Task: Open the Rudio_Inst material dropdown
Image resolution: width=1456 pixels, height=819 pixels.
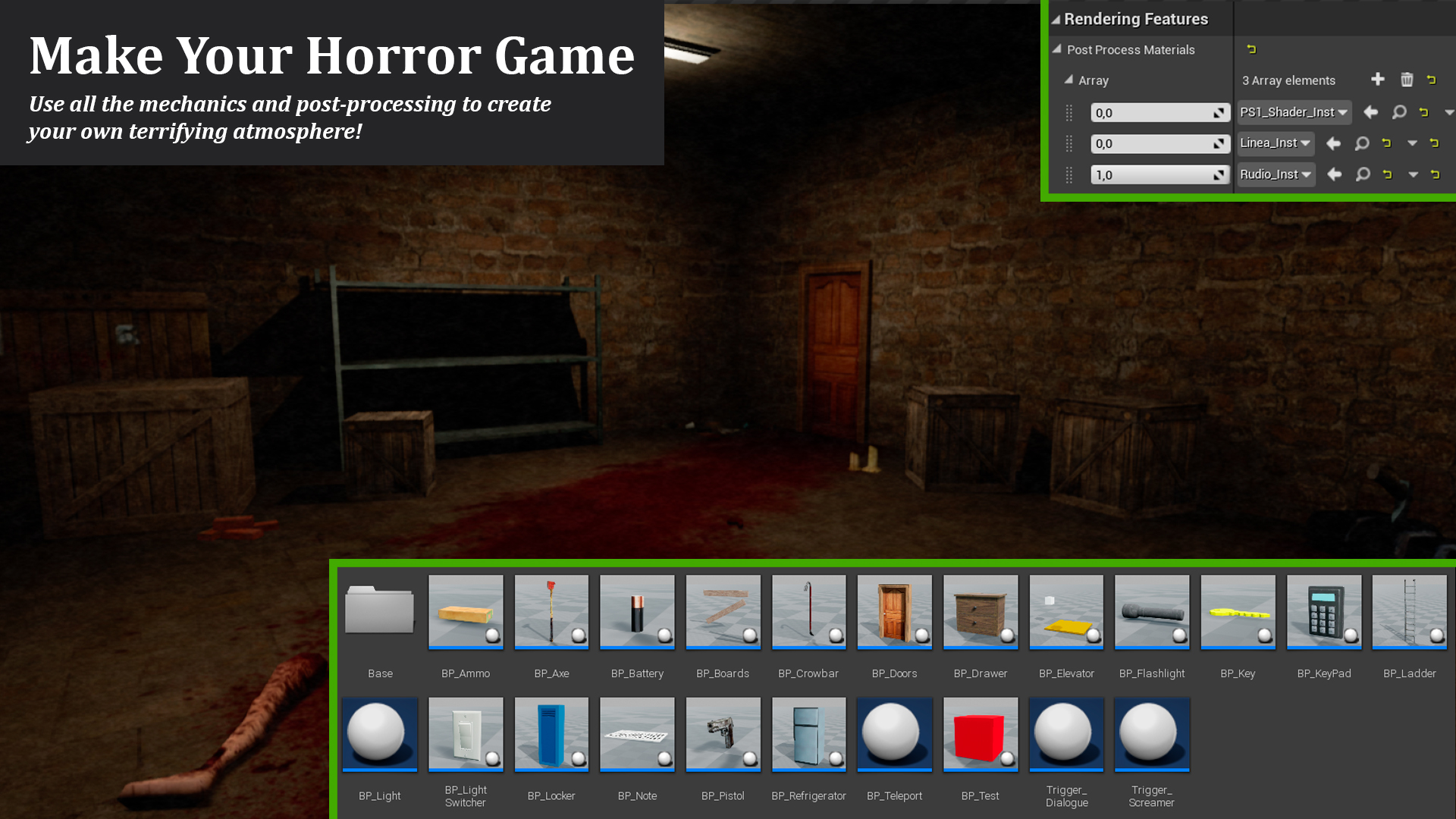Action: 1276,174
